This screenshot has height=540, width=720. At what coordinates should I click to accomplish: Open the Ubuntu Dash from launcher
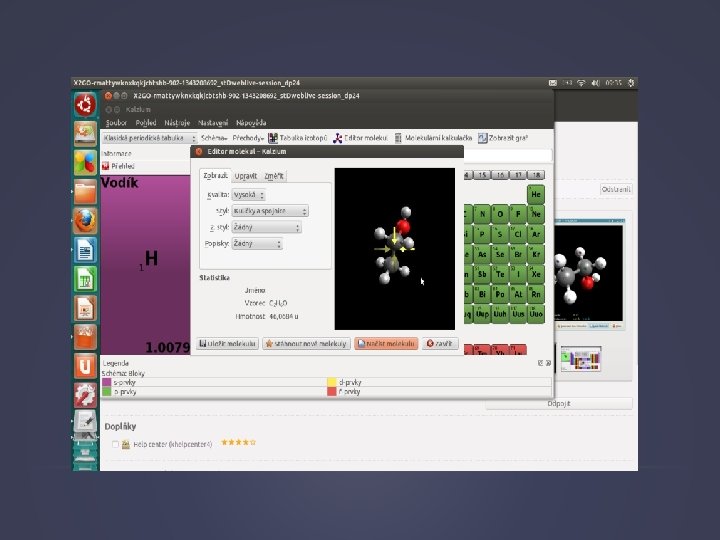pos(85,105)
